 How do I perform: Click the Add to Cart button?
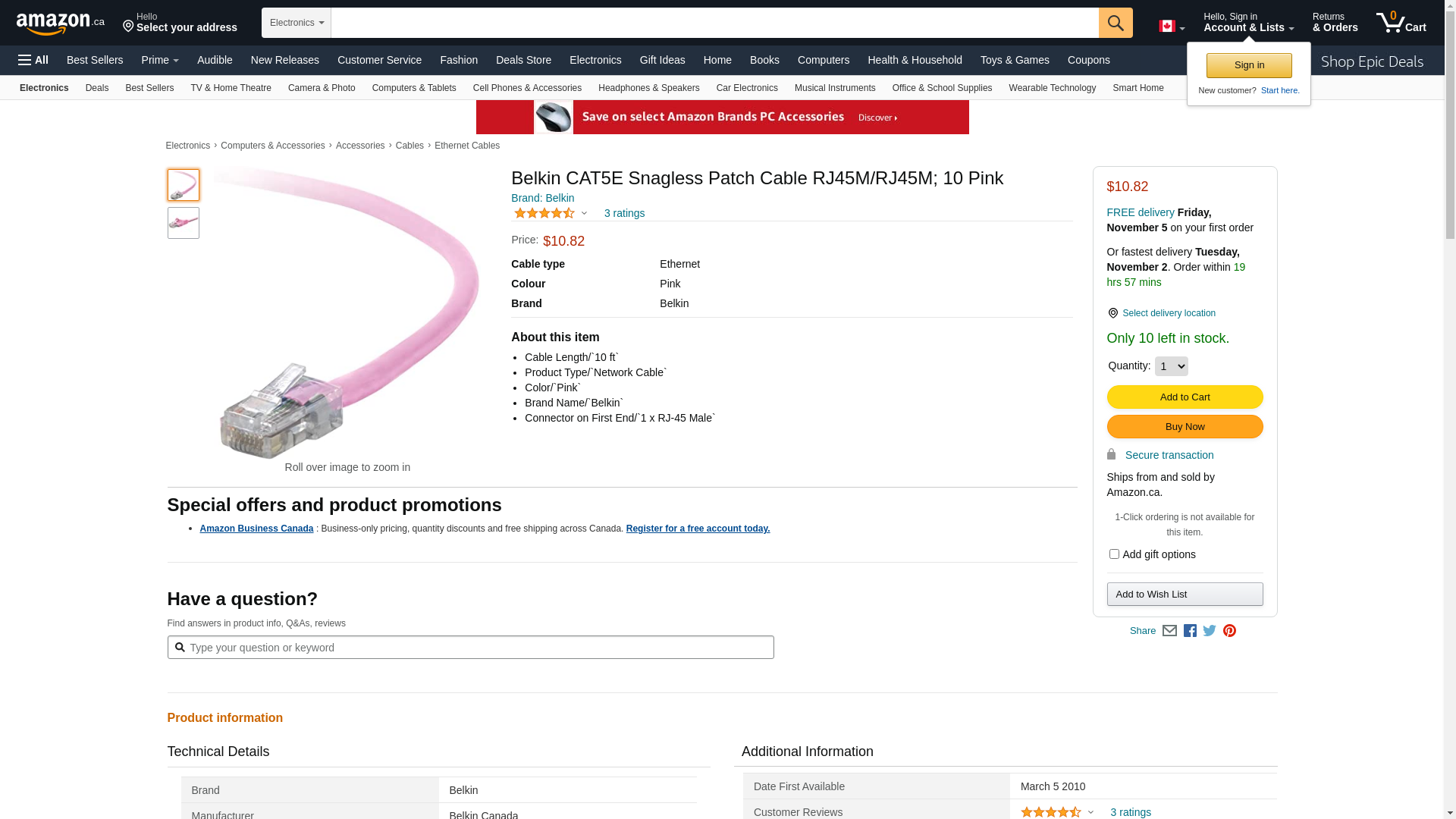1185,397
